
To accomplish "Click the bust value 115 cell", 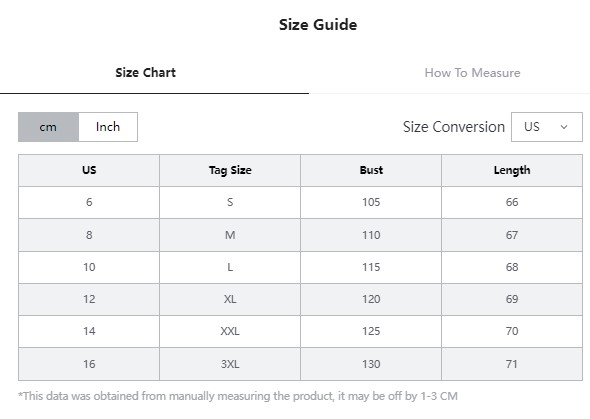I will (371, 267).
